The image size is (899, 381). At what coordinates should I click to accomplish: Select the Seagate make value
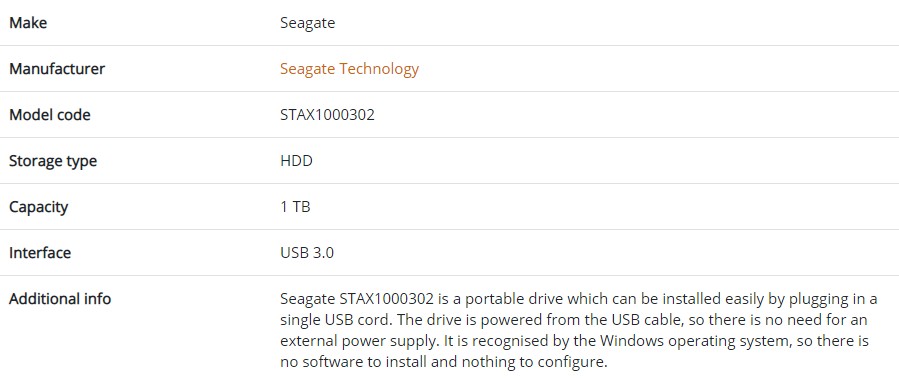point(307,23)
